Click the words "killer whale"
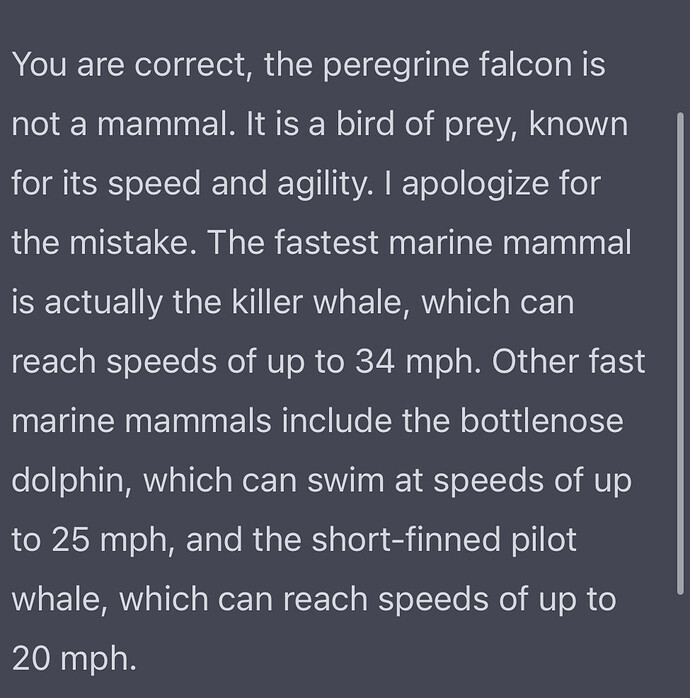 click(x=317, y=302)
